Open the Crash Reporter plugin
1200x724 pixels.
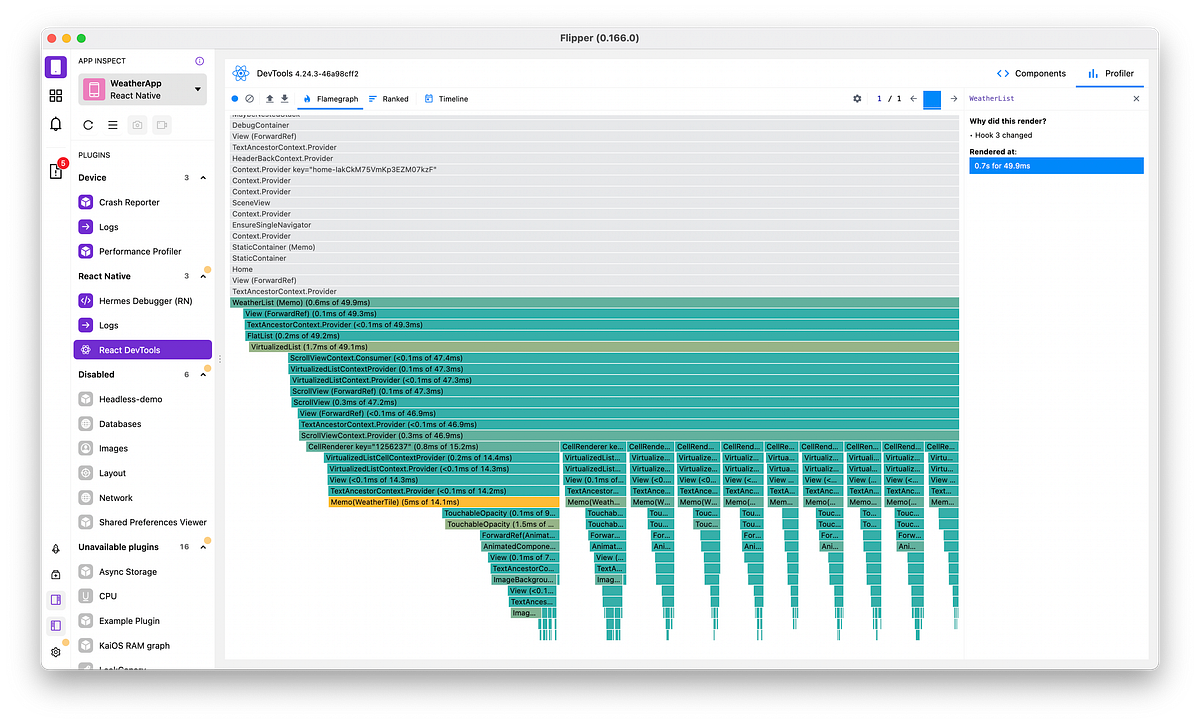tap(129, 202)
